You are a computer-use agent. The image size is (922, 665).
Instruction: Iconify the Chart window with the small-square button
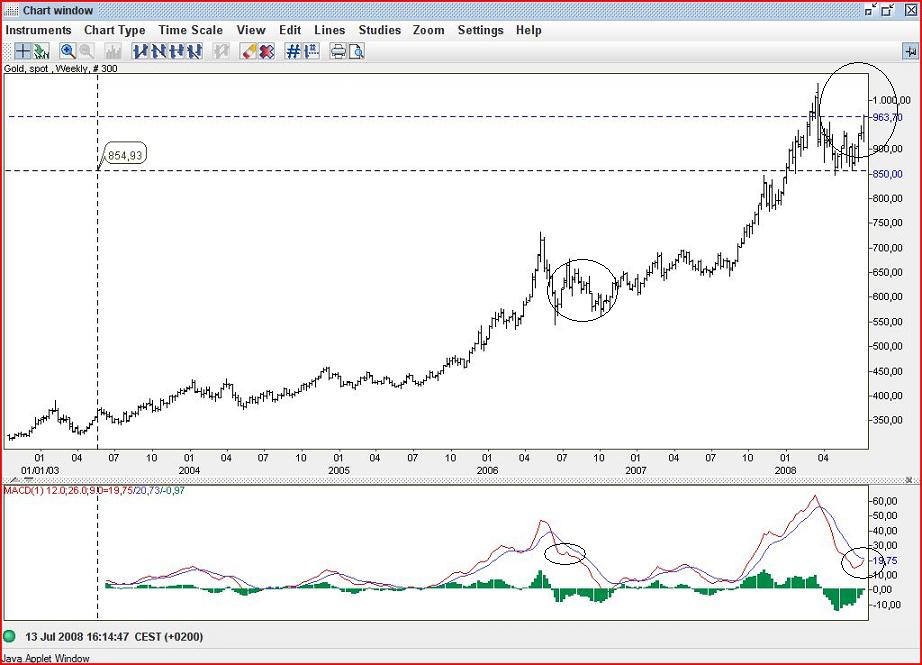coord(871,10)
